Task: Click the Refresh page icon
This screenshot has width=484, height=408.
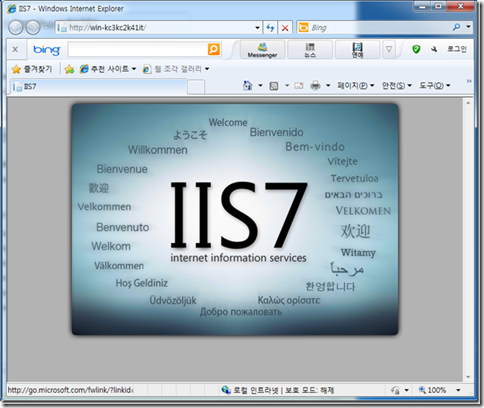Action: (x=270, y=28)
